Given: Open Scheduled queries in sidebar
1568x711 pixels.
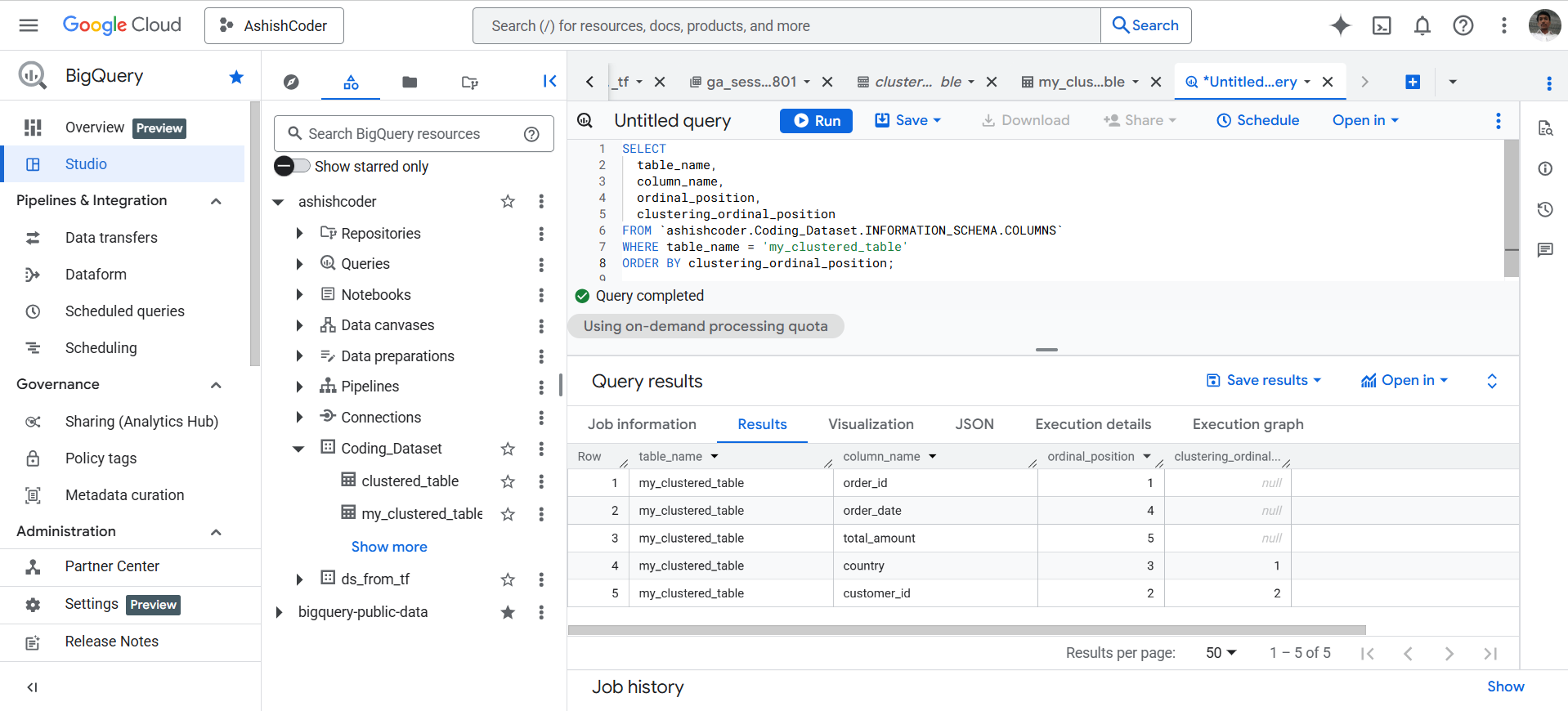Looking at the screenshot, I should tap(125, 311).
